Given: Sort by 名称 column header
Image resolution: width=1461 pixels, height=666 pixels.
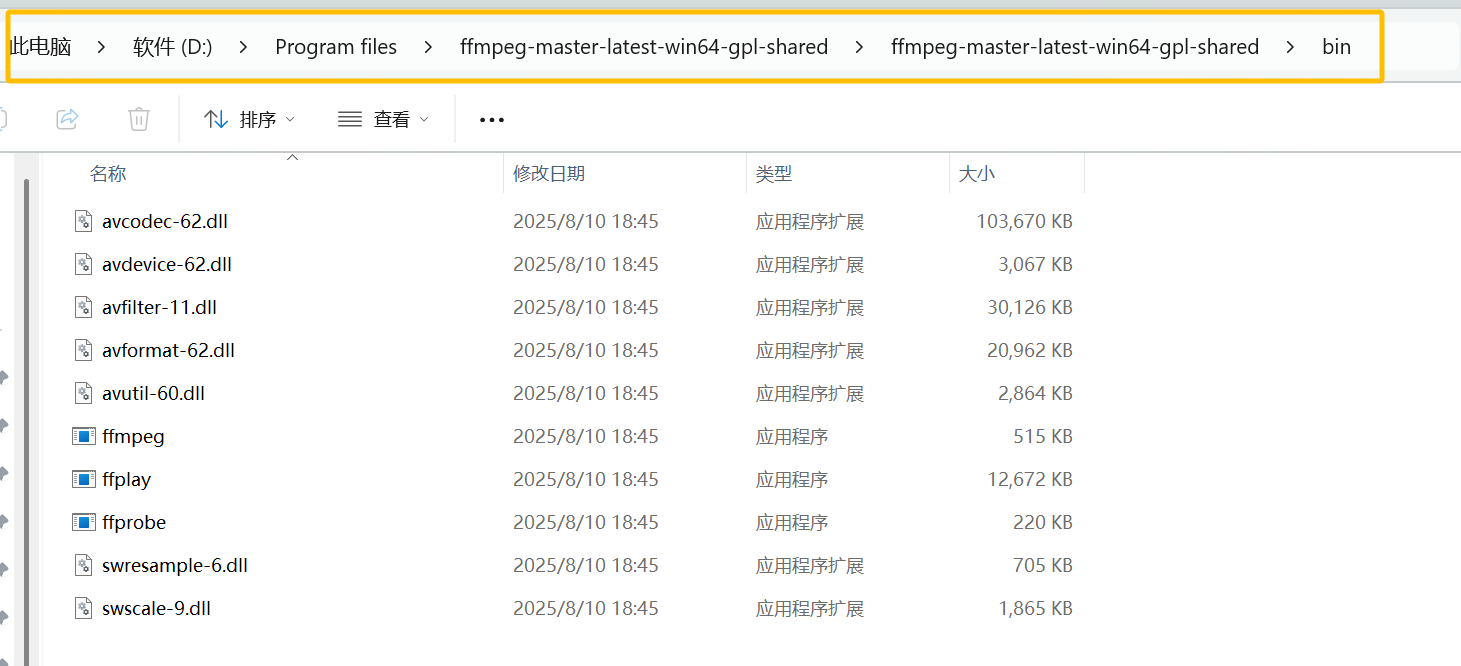Looking at the screenshot, I should (x=108, y=173).
